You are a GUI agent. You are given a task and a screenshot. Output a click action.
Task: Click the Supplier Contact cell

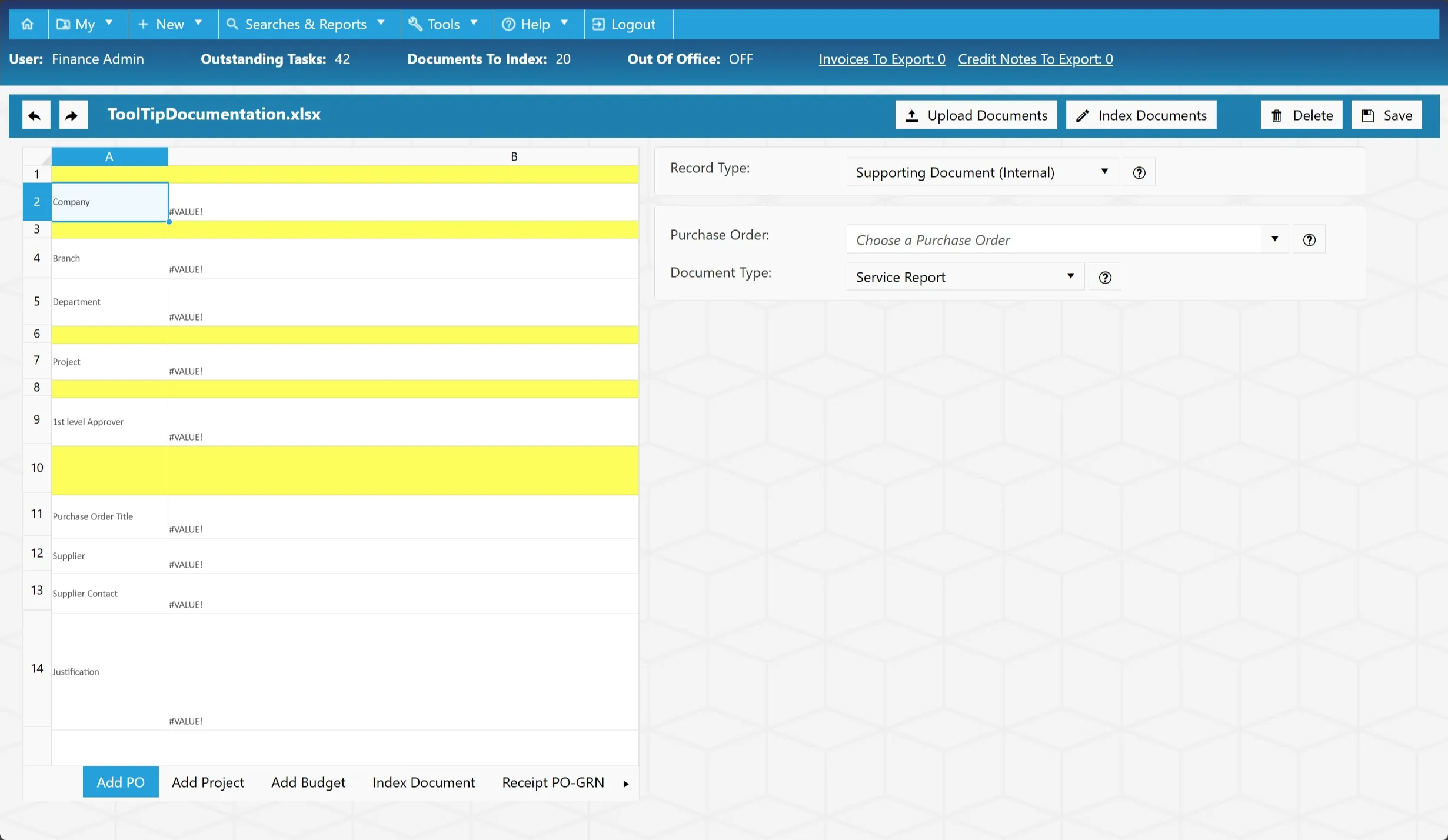pyautogui.click(x=109, y=594)
